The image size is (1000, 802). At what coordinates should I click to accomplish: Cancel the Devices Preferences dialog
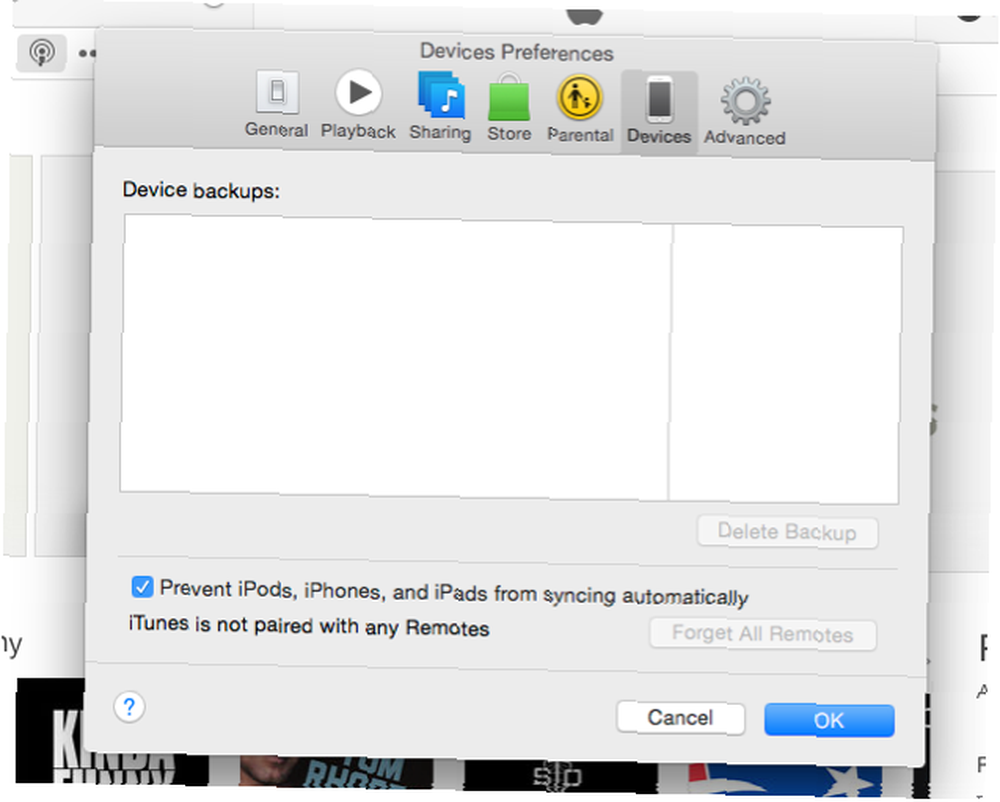(680, 718)
